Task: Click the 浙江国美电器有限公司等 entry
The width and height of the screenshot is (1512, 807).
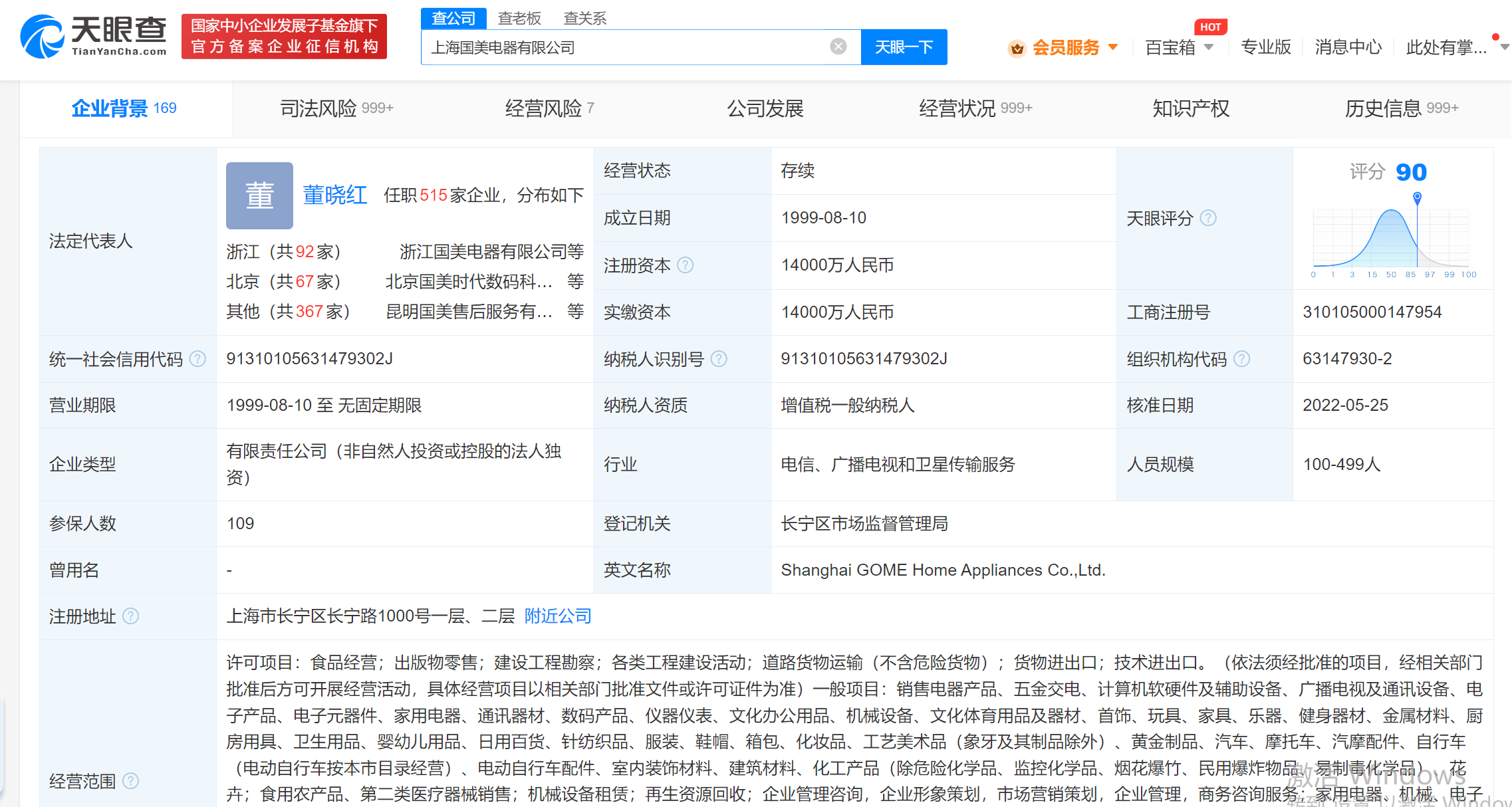Action: (x=491, y=252)
